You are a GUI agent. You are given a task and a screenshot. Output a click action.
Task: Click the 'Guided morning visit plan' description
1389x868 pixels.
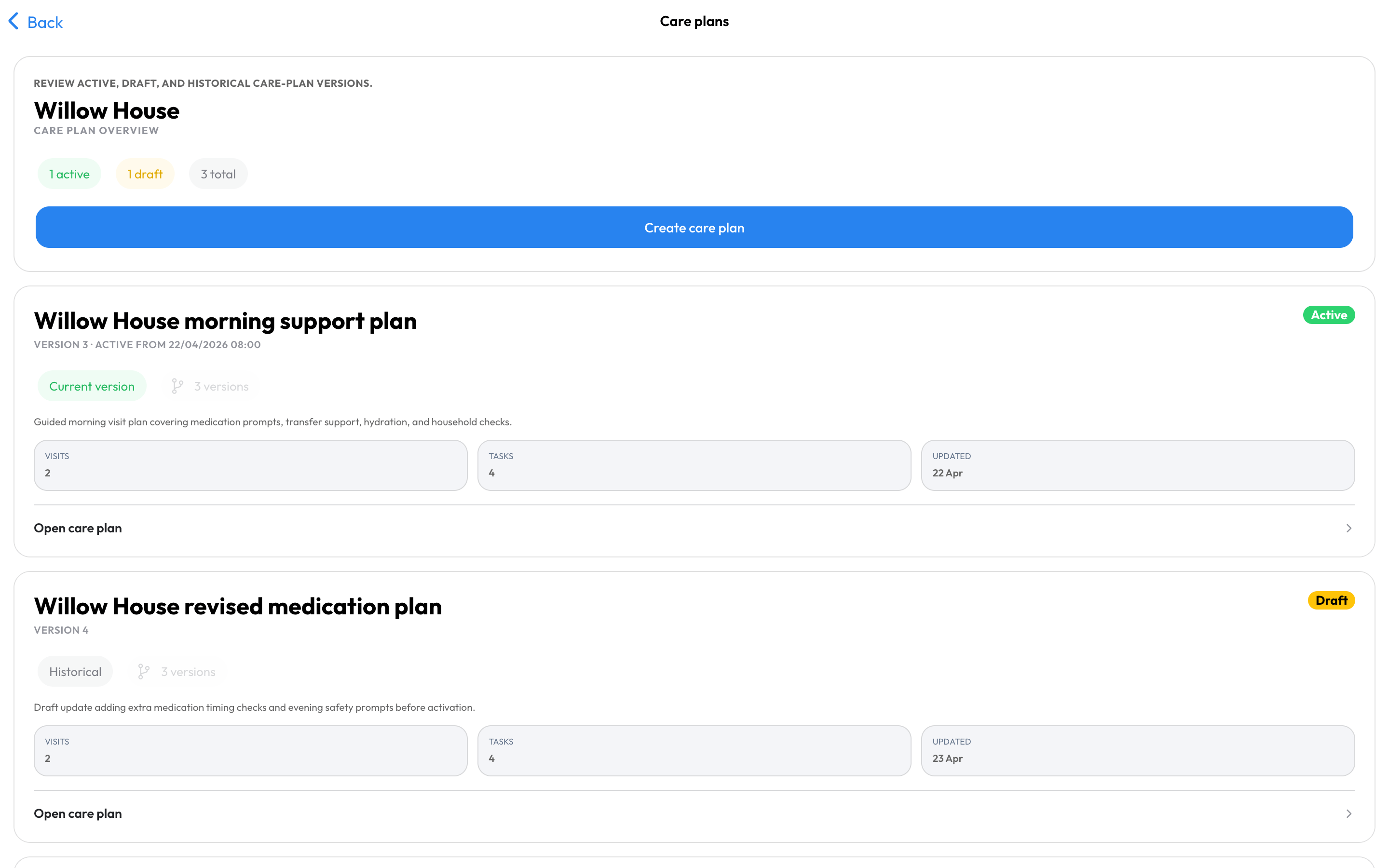[272, 422]
